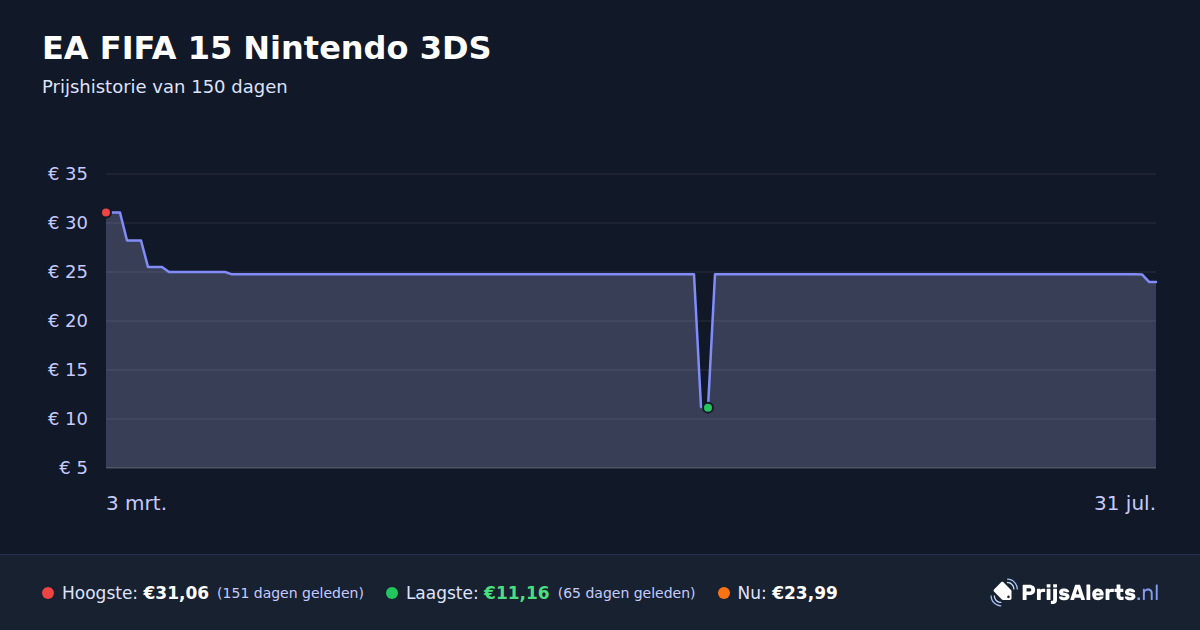The image size is (1200, 630).
Task: Click the orange dot beside Nu
Action: (x=724, y=593)
